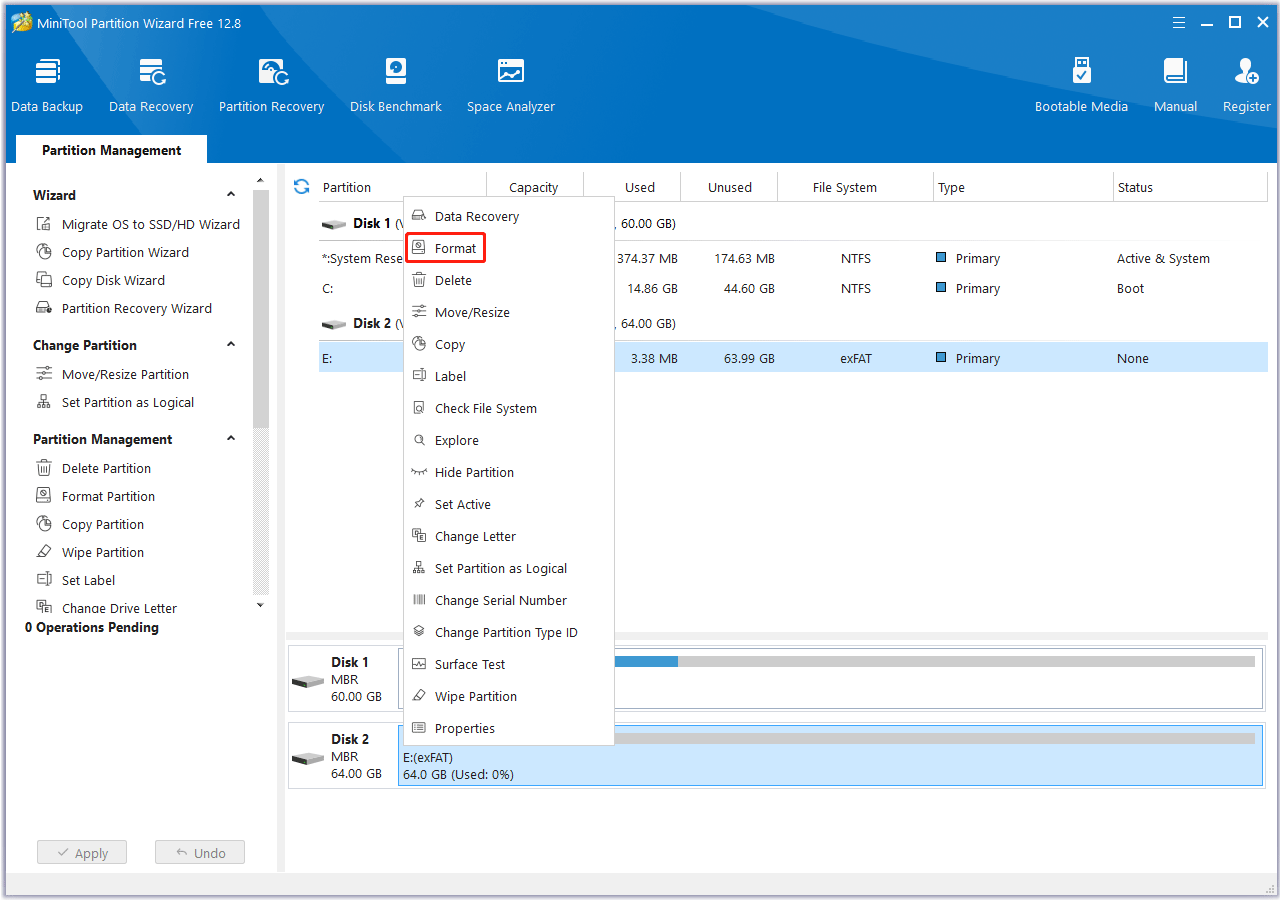The image size is (1280, 900).
Task: Launch Data Recovery from the toolbar
Action: click(x=151, y=86)
